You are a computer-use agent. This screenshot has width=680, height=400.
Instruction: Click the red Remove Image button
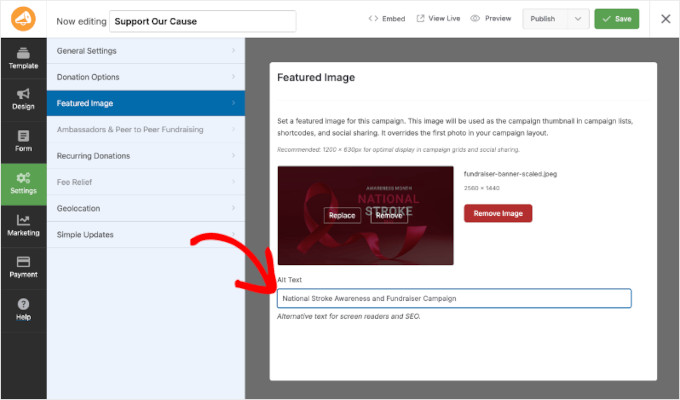tap(498, 213)
